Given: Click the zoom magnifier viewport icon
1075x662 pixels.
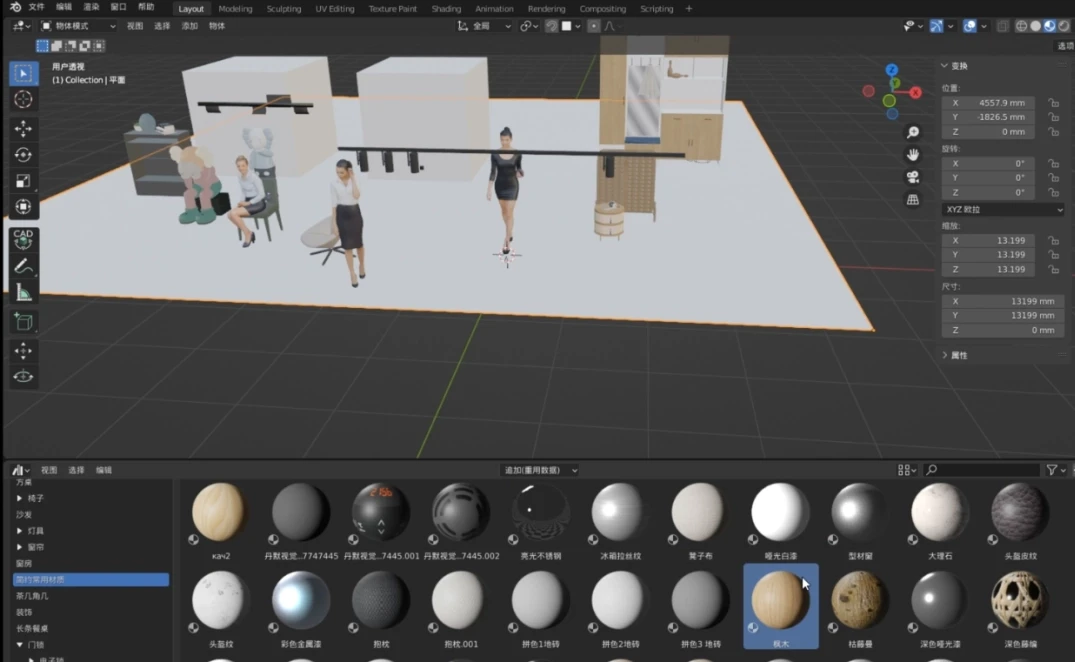Looking at the screenshot, I should click(913, 132).
